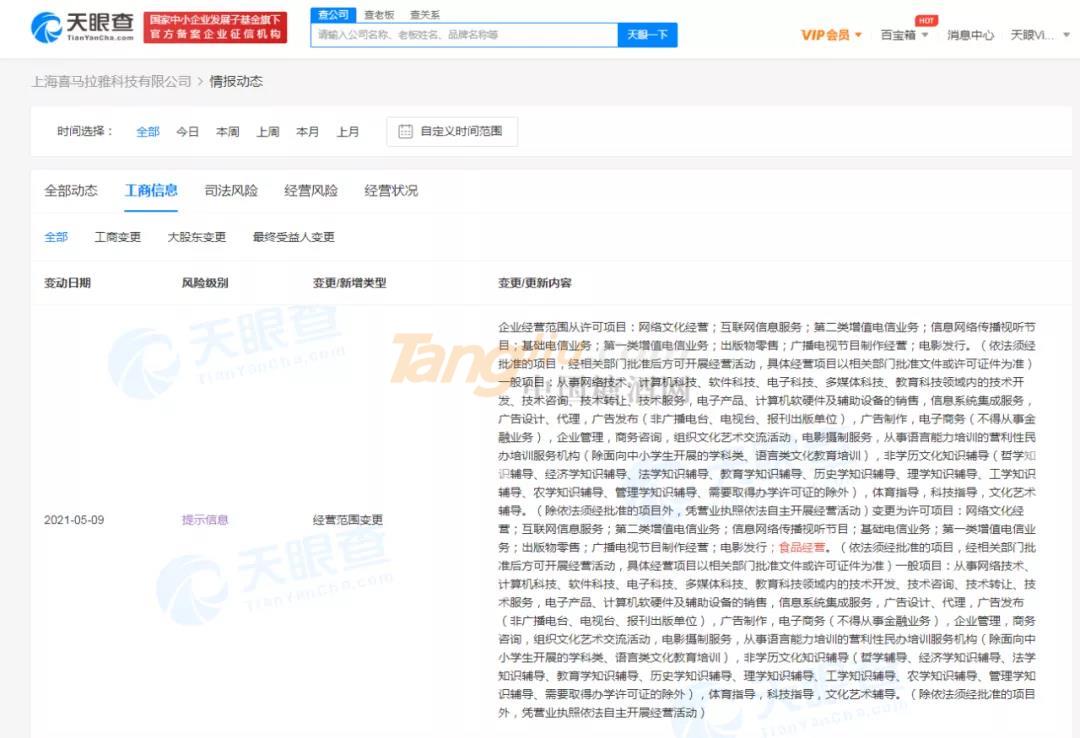Click the 提示信息 risk level label
Viewport: 1080px width, 738px height.
(205, 520)
